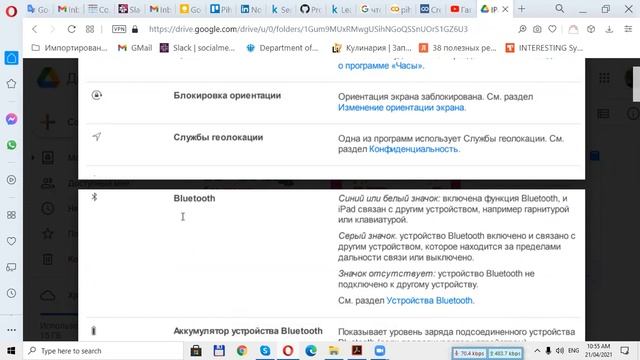Open Google apps grid in Drive
The width and height of the screenshot is (640, 360).
[604, 78]
